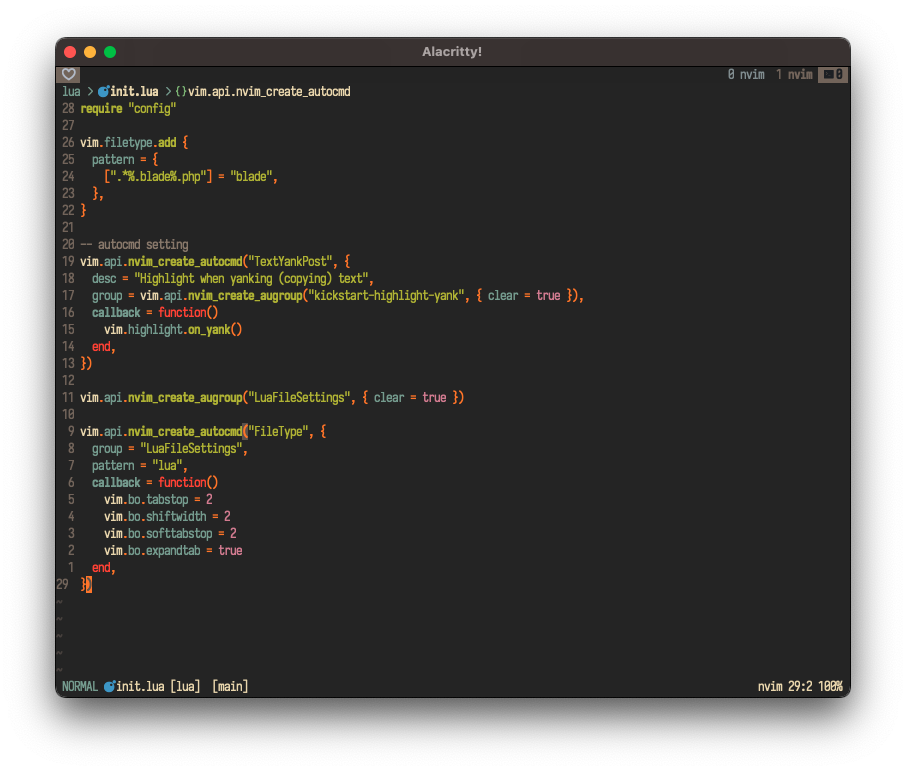
Task: Click the first callback = function() line
Action: [x=155, y=313]
